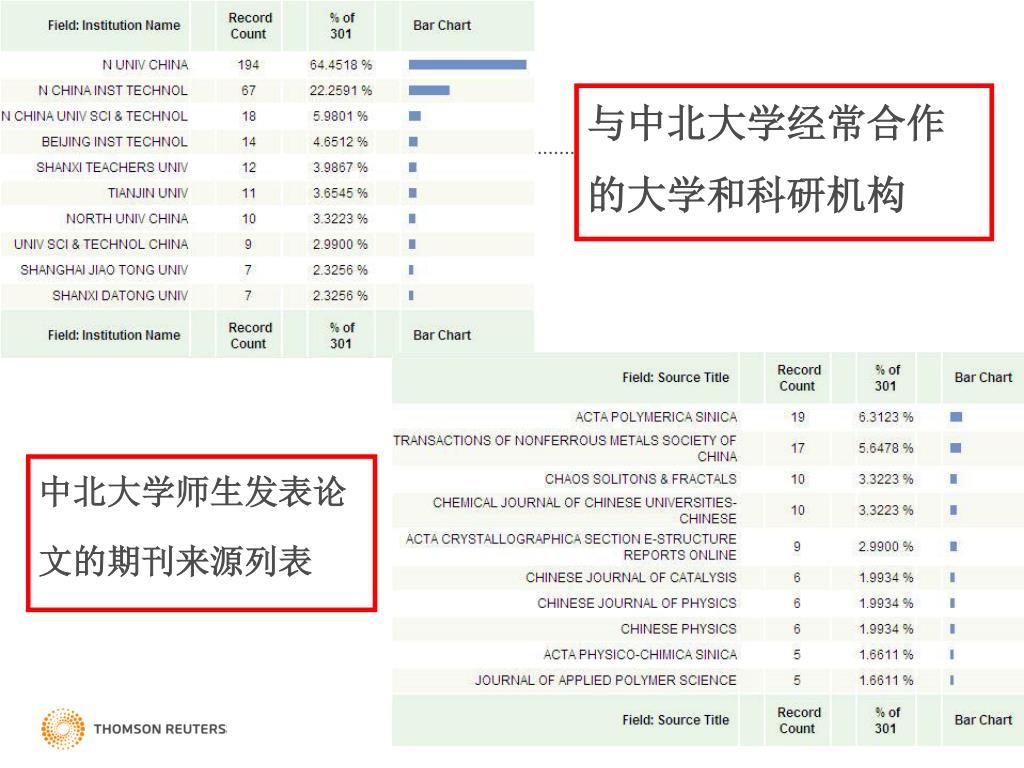
Task: Click the 6.3123 % value
Action: (886, 417)
